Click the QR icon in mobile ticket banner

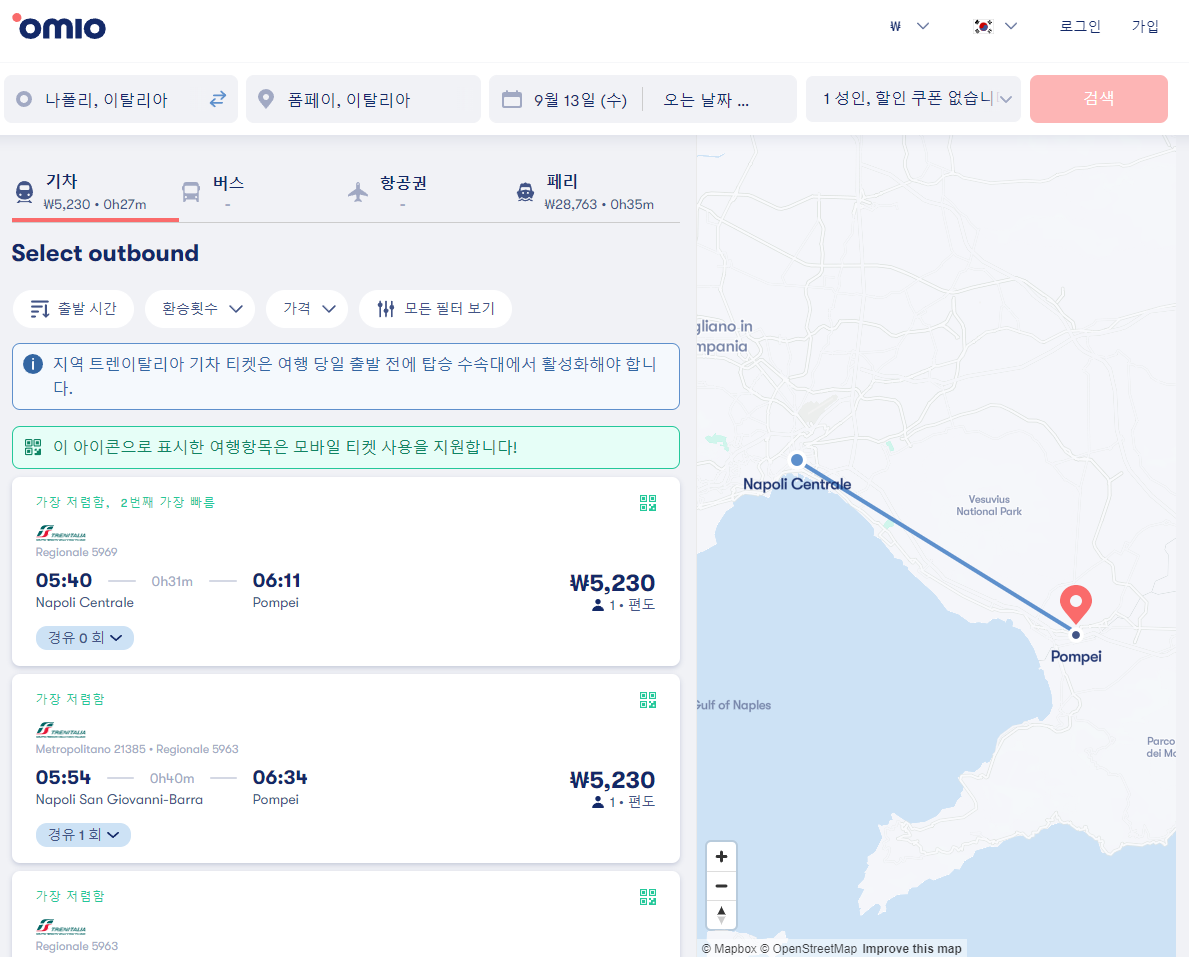[x=33, y=447]
